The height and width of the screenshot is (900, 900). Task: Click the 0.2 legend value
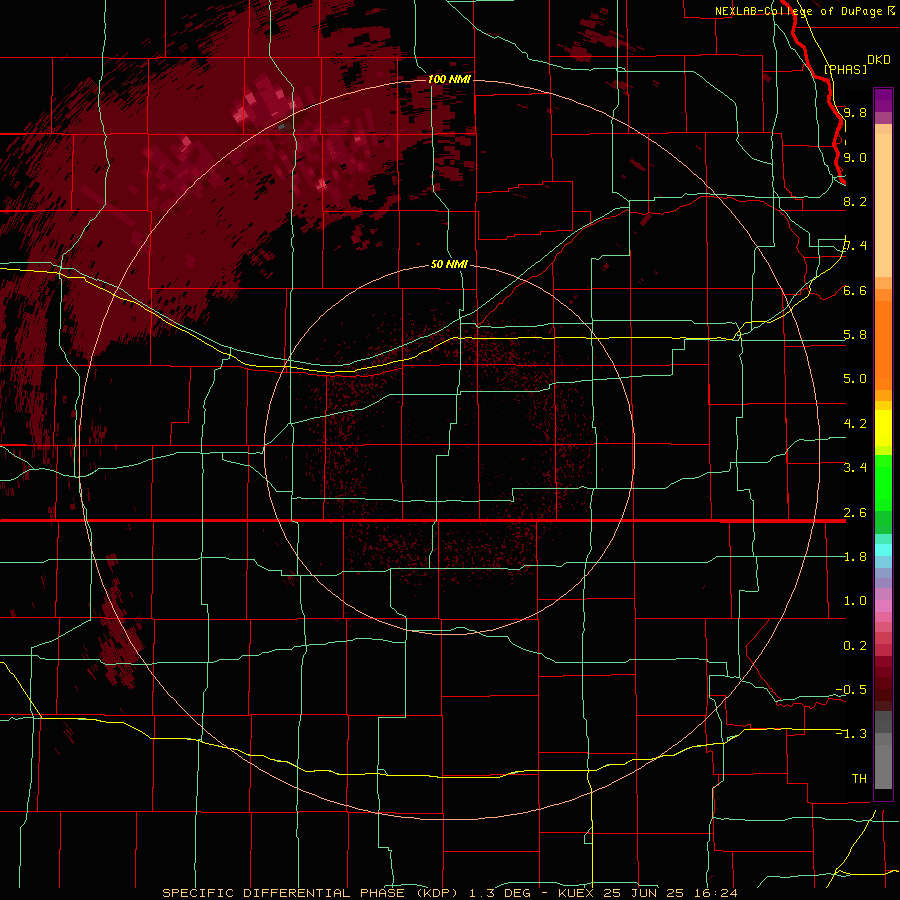click(x=855, y=646)
